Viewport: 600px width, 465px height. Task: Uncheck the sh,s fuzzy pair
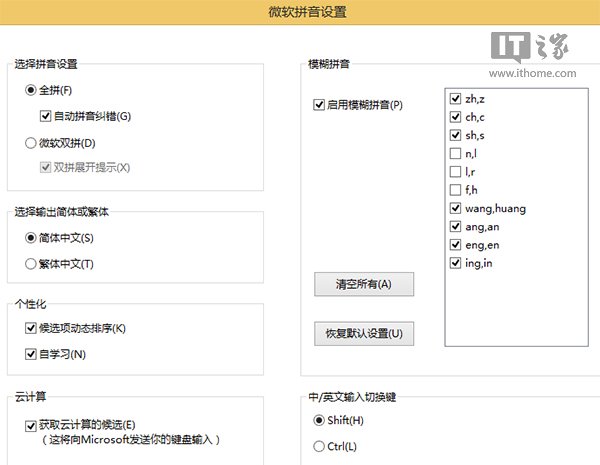tap(456, 136)
